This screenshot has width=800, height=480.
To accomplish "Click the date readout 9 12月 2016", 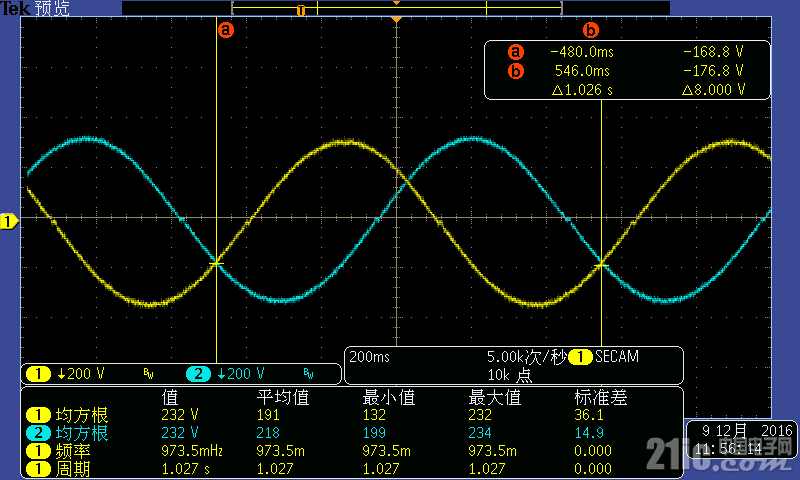I will 746,431.
